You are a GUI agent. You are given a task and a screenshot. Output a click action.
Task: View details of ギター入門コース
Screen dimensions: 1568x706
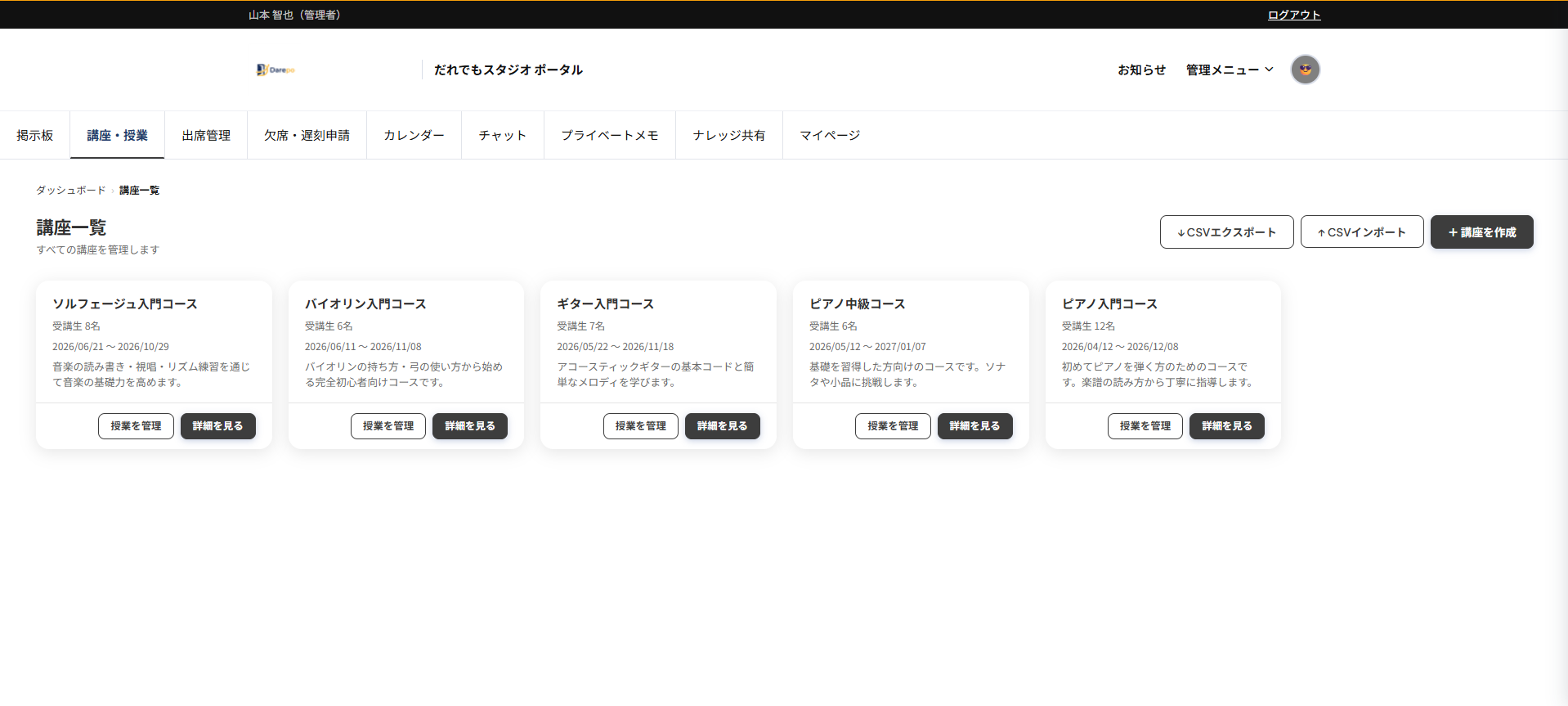tap(723, 426)
